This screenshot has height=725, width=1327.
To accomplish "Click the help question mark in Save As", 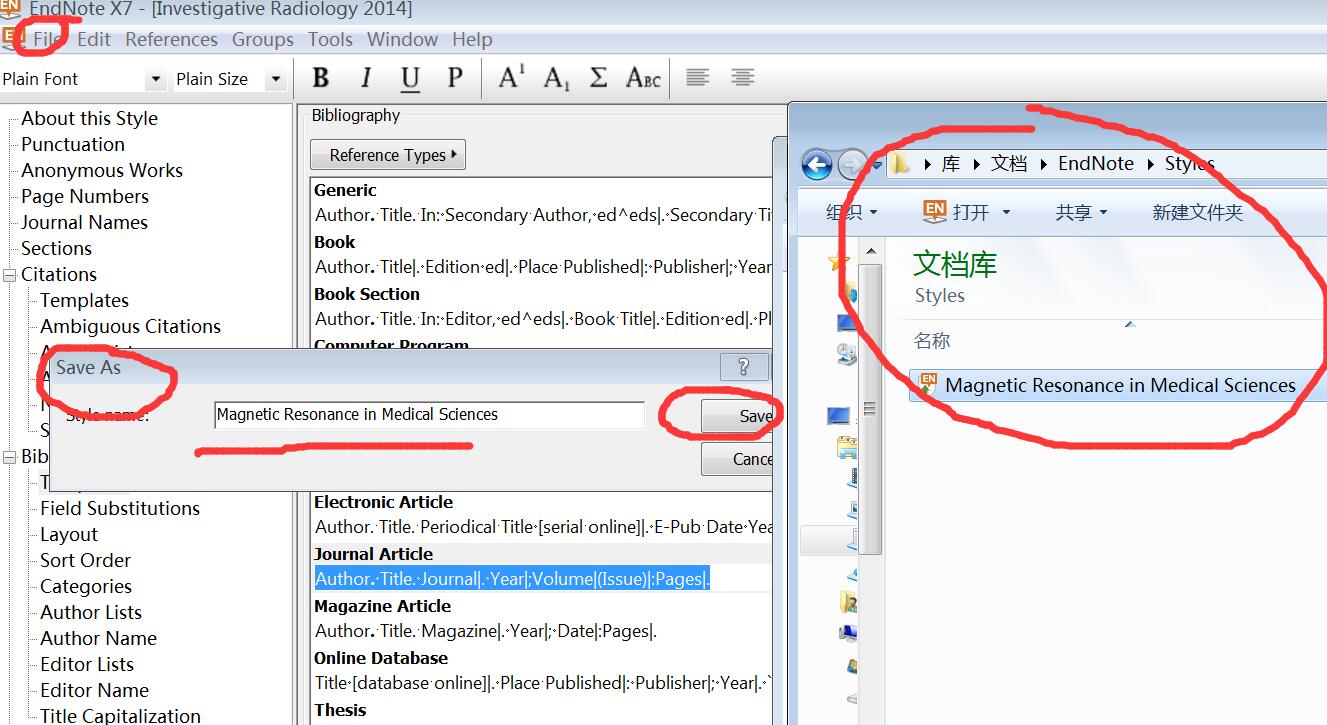I will 743,367.
